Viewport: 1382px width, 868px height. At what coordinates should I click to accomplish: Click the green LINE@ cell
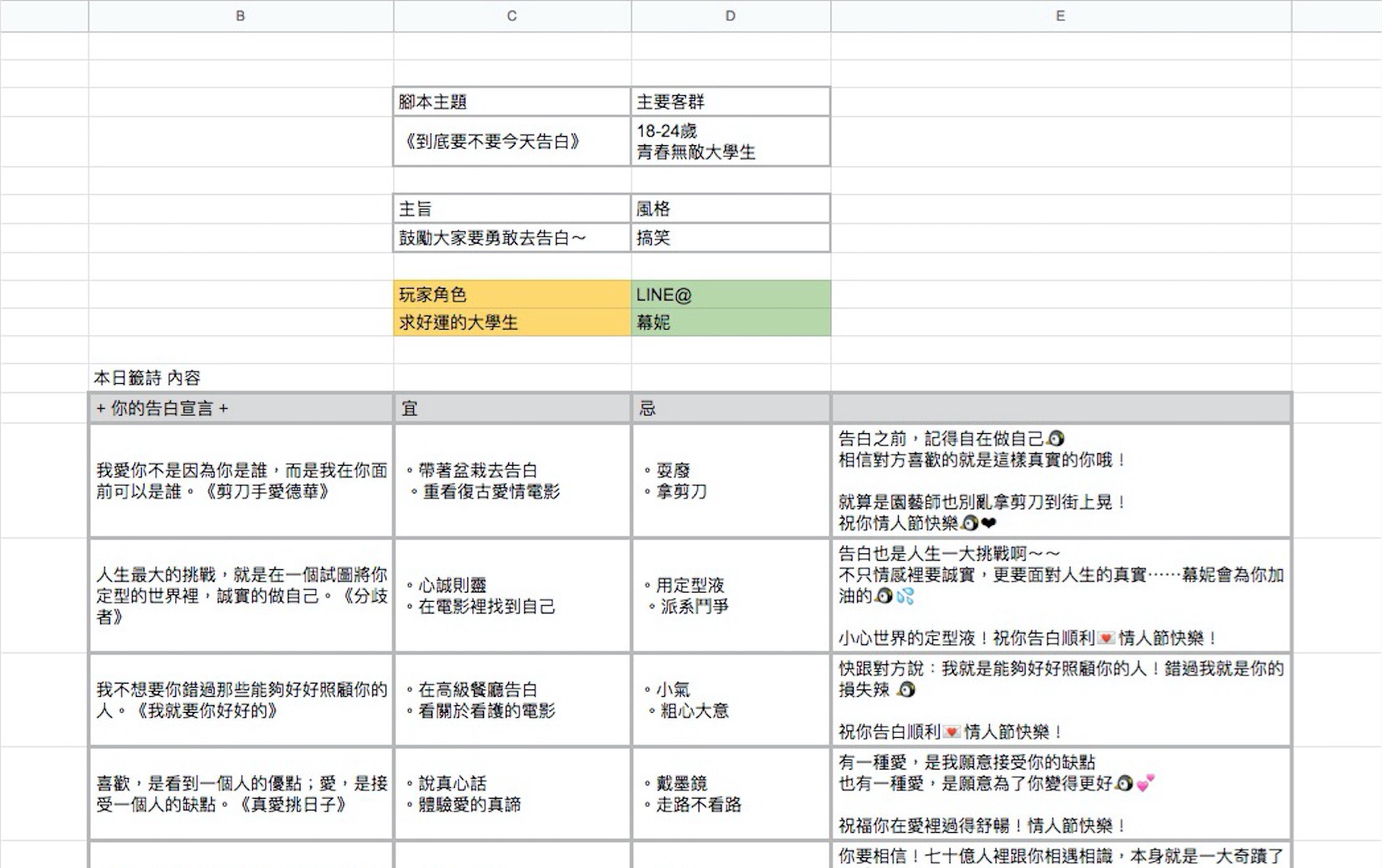(730, 295)
